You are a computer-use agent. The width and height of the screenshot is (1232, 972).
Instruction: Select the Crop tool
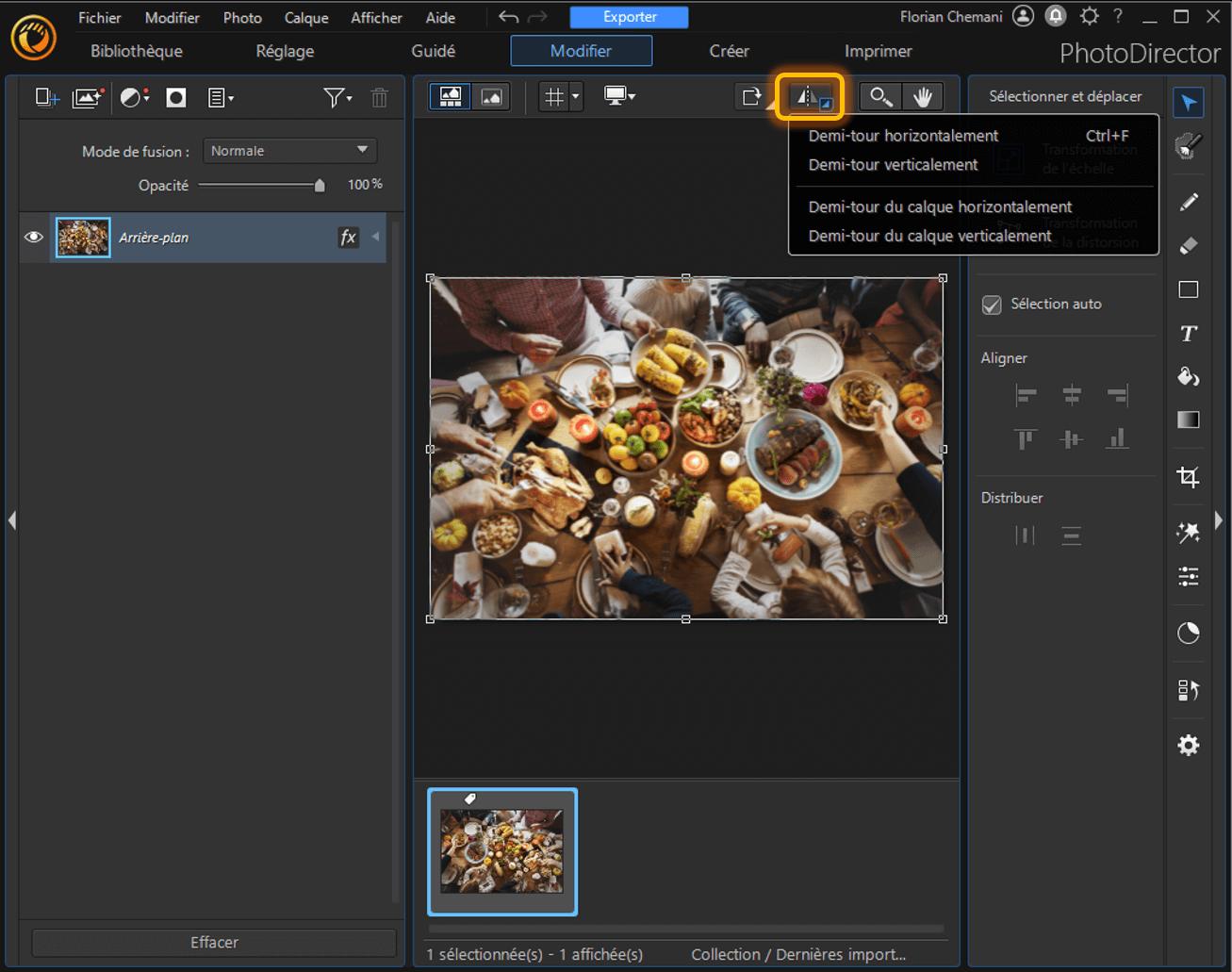1188,477
